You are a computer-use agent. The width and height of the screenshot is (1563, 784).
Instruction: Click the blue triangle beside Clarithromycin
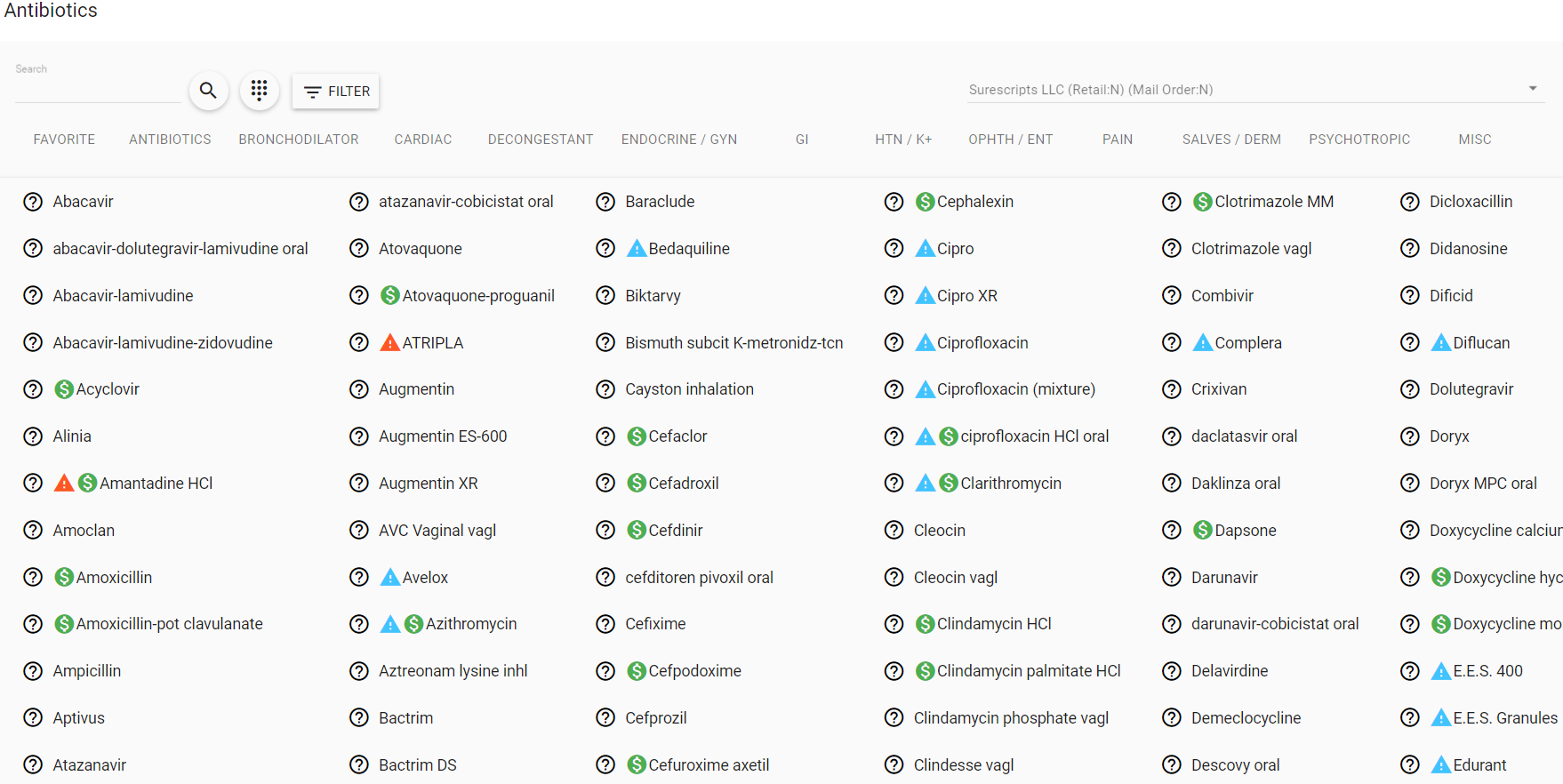coord(925,484)
